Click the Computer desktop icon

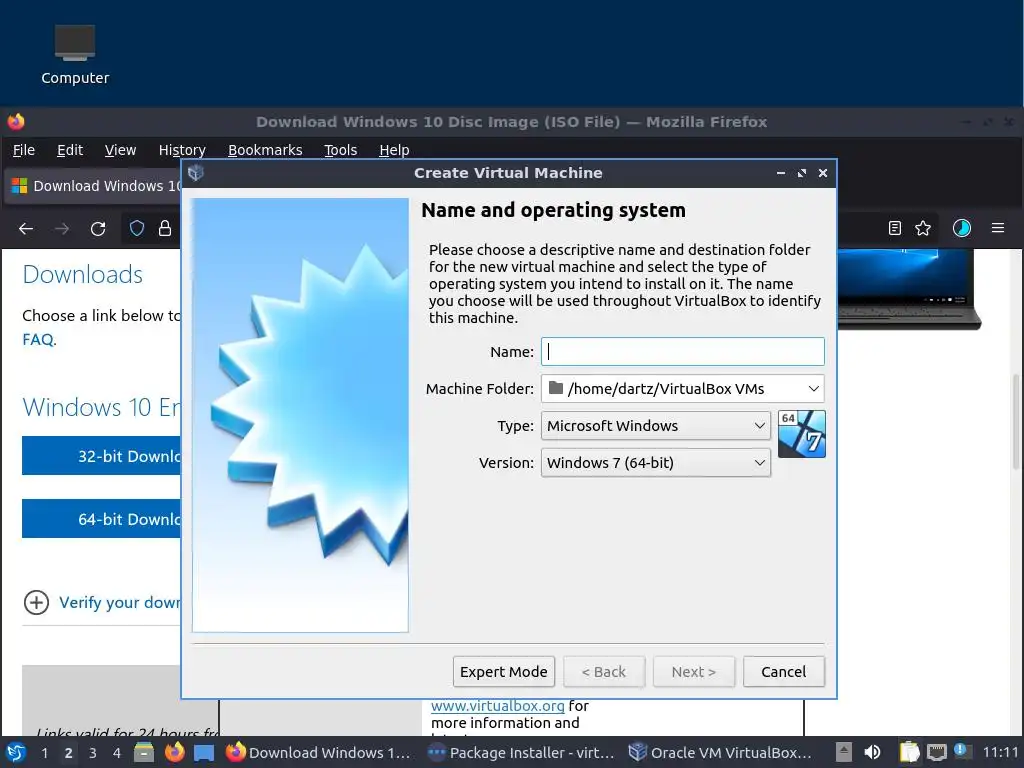(75, 55)
